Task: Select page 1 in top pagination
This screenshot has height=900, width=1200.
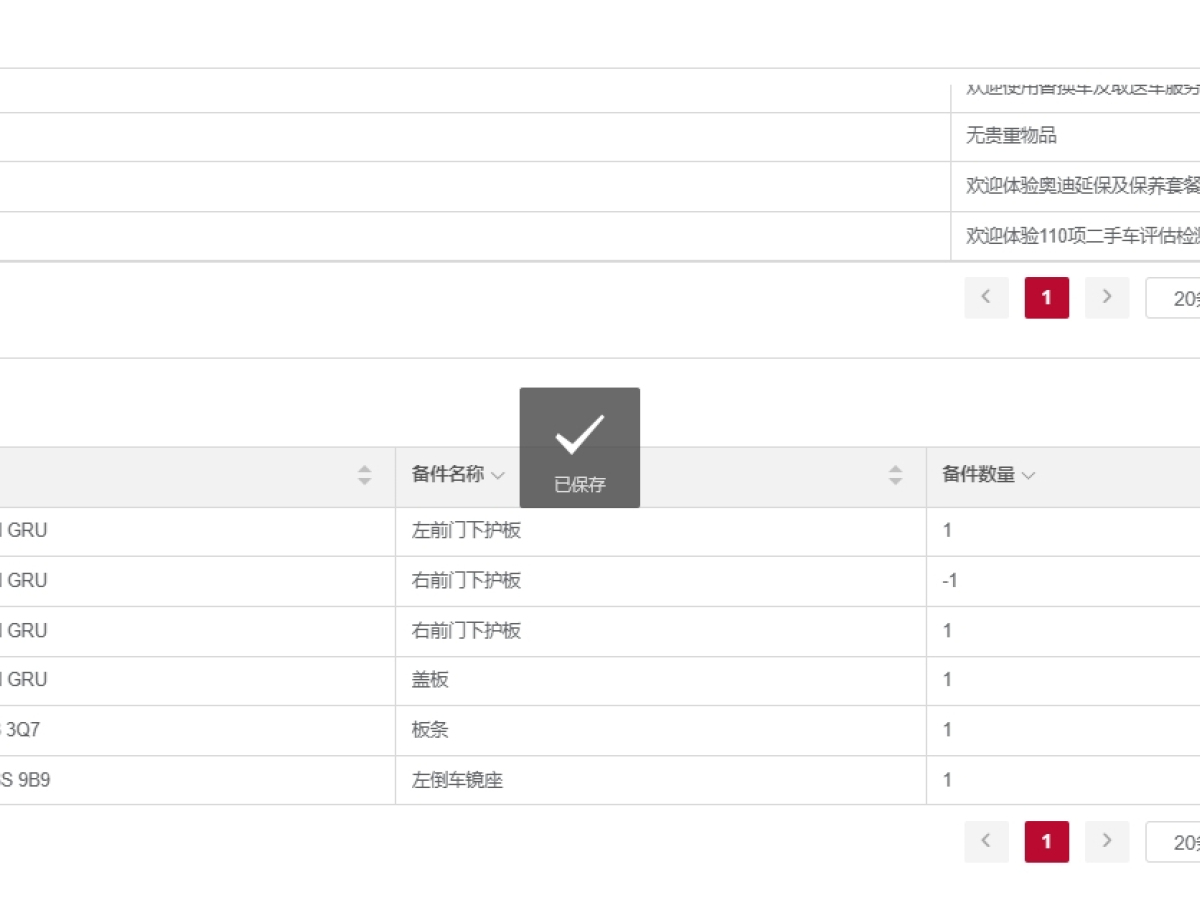Action: tap(1046, 297)
